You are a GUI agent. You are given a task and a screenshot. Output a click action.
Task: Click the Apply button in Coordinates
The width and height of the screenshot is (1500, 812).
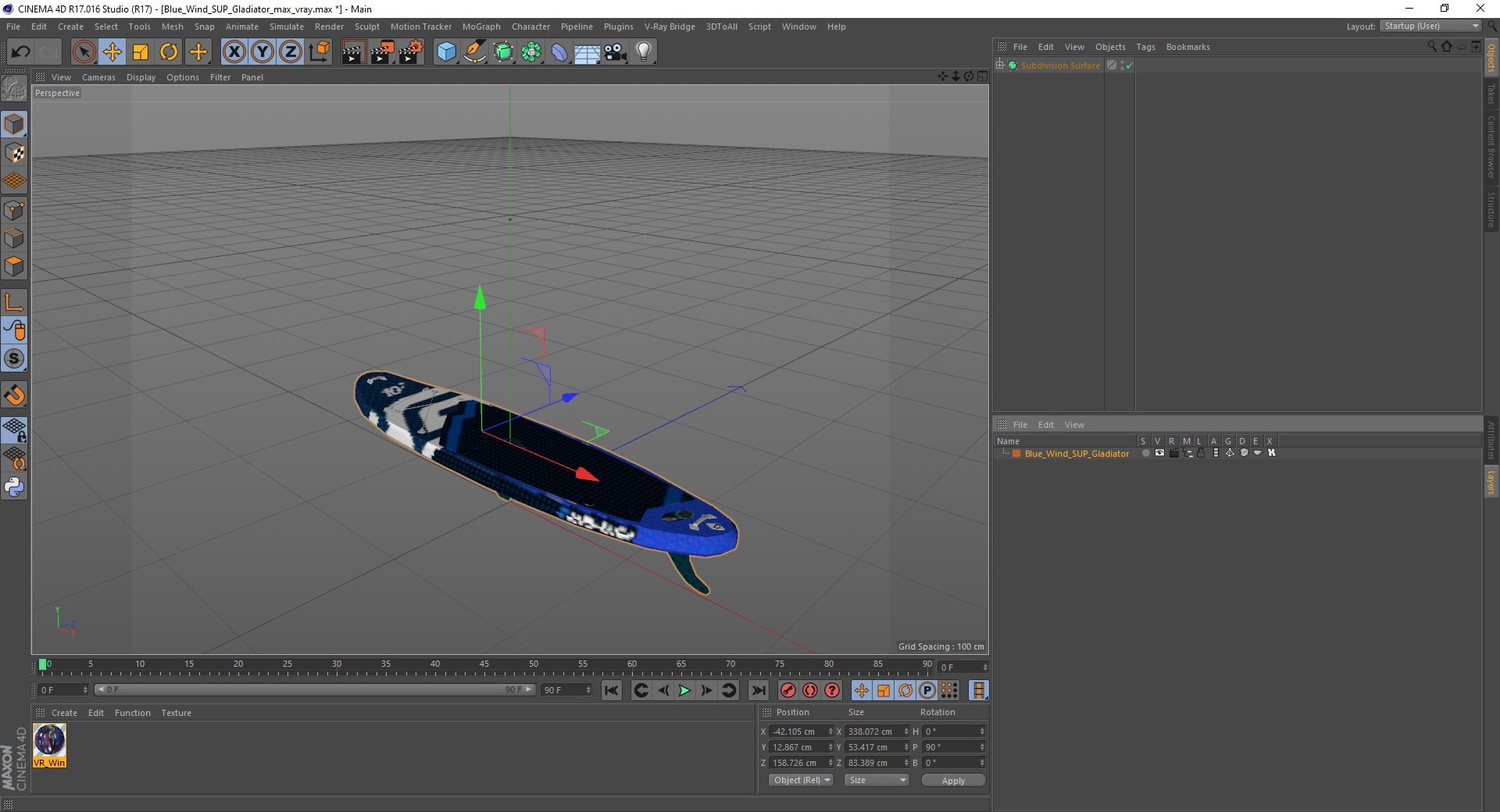953,780
